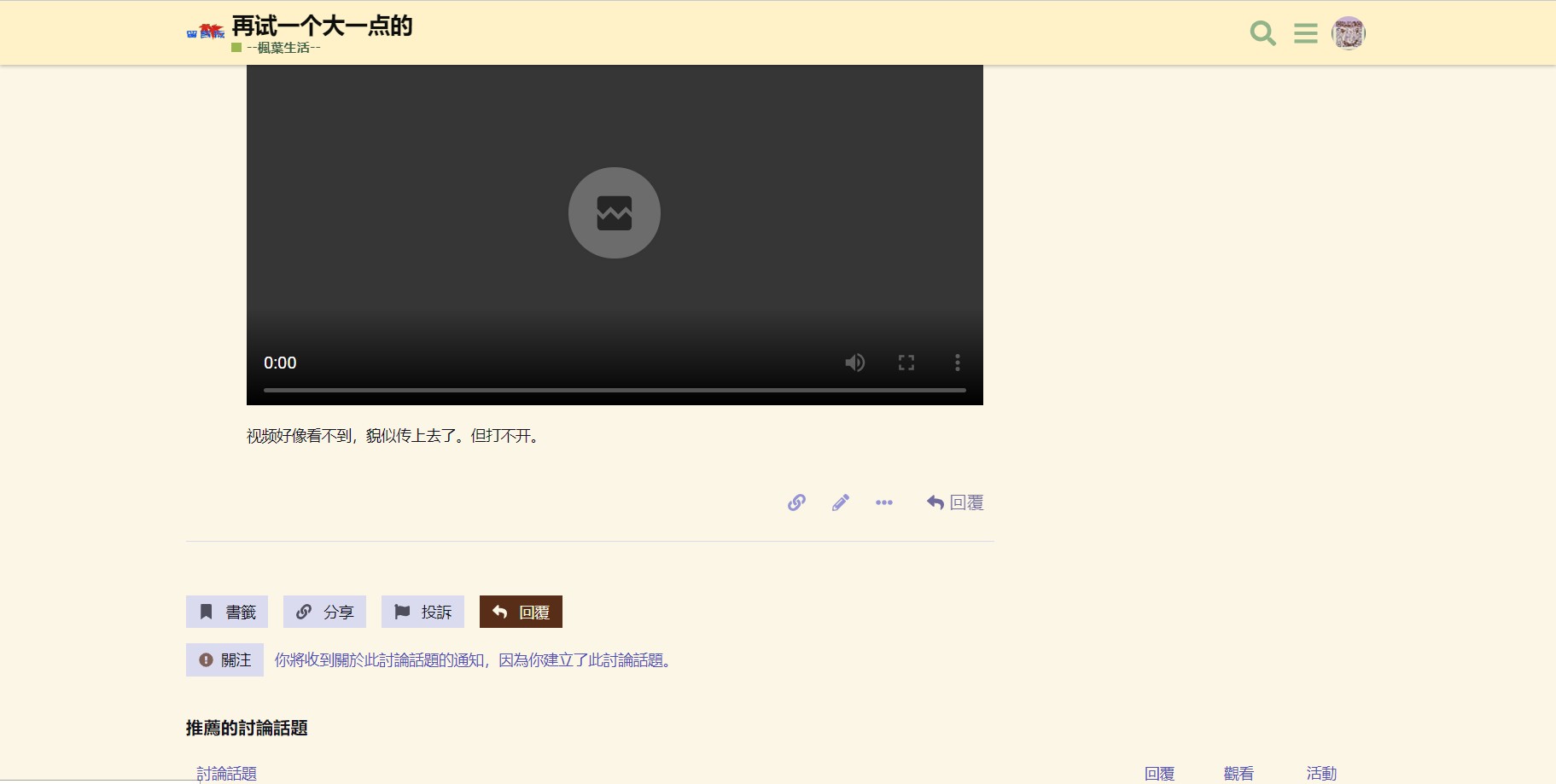This screenshot has width=1556, height=784.
Task: Click the 推薦的討論話題 heading
Action: tap(247, 728)
